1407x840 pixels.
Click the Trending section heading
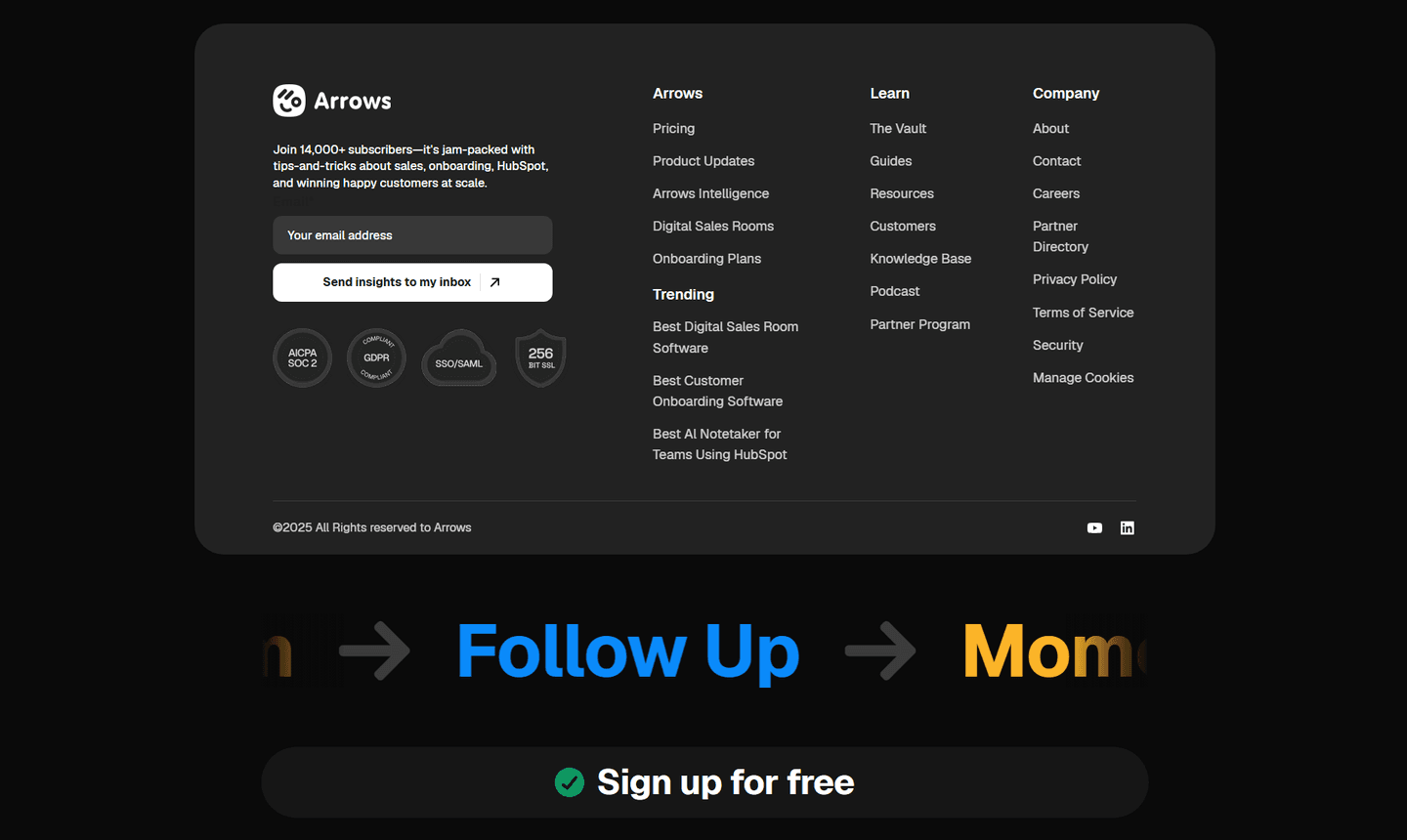pyautogui.click(x=683, y=294)
